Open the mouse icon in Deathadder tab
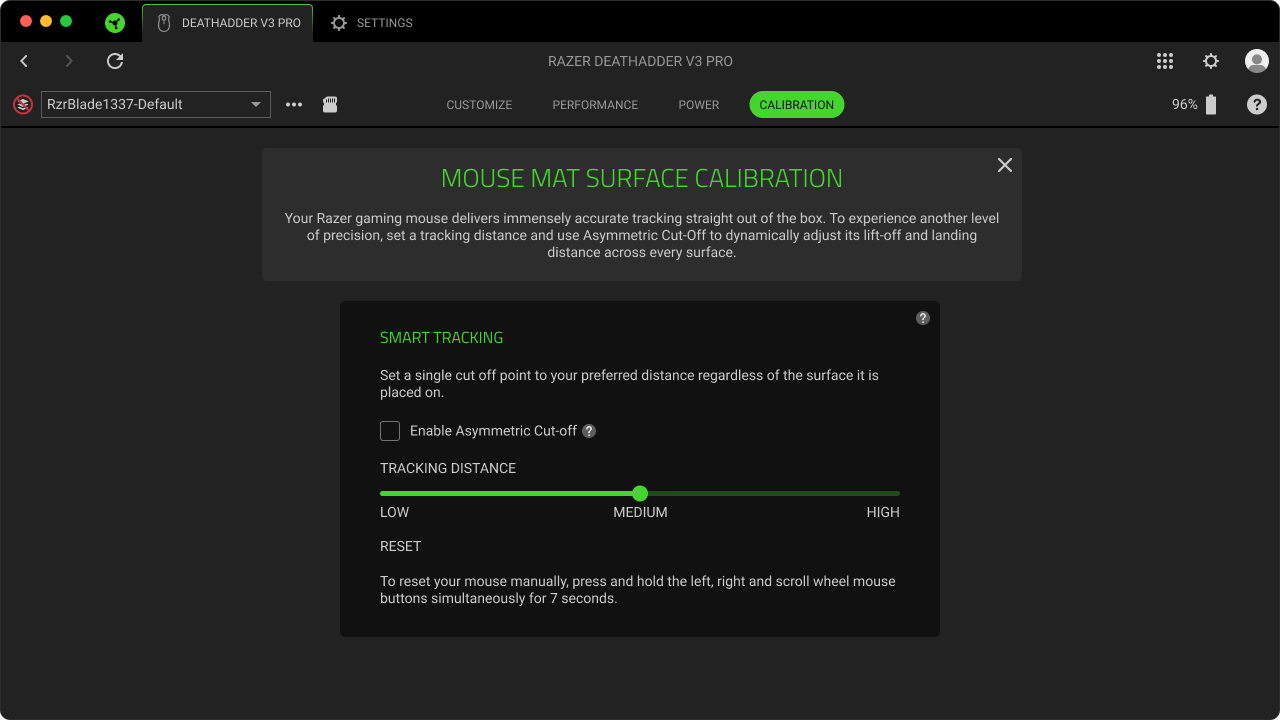Viewport: 1280px width, 720px height. click(164, 22)
